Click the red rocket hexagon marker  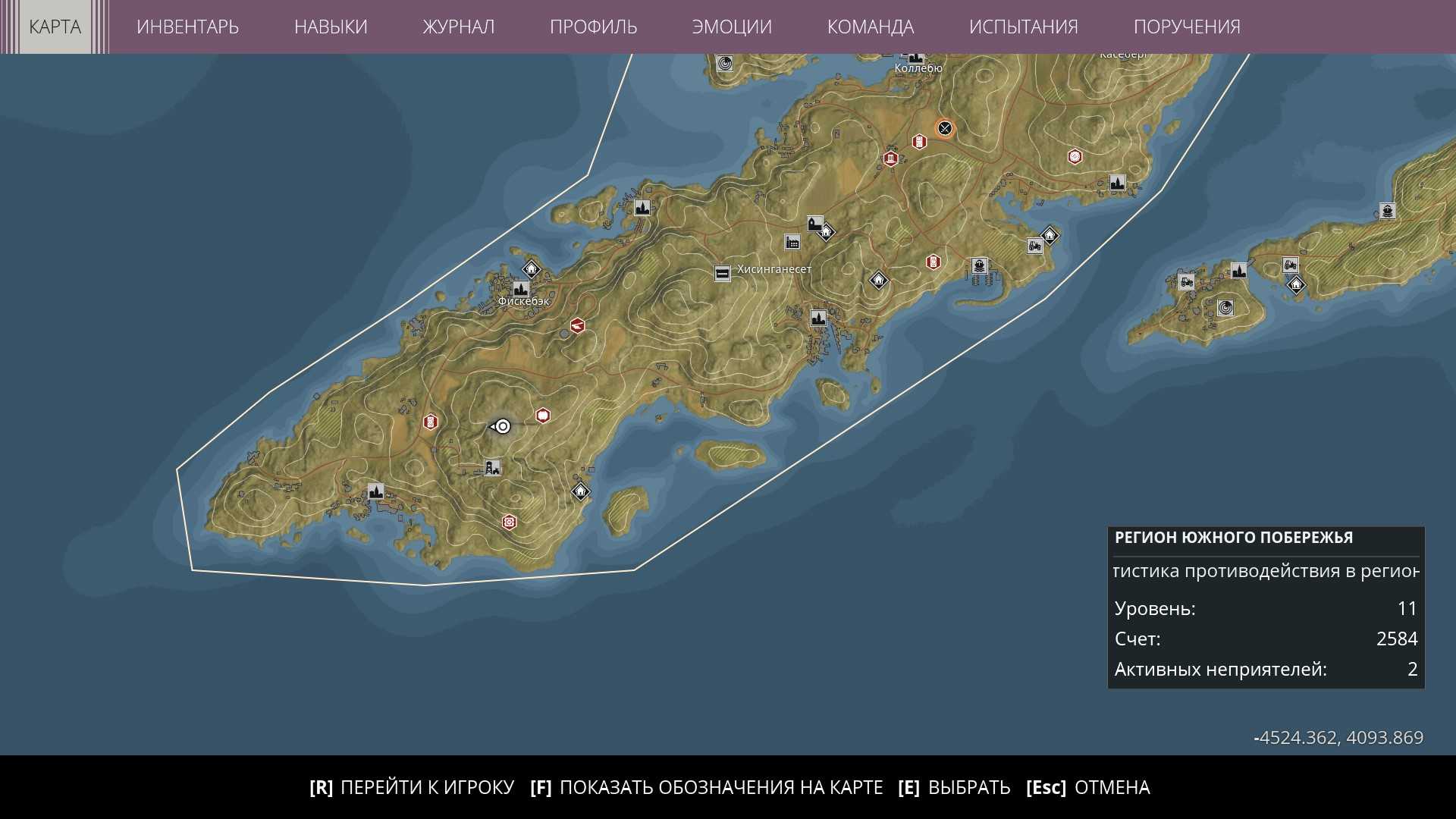tap(578, 326)
